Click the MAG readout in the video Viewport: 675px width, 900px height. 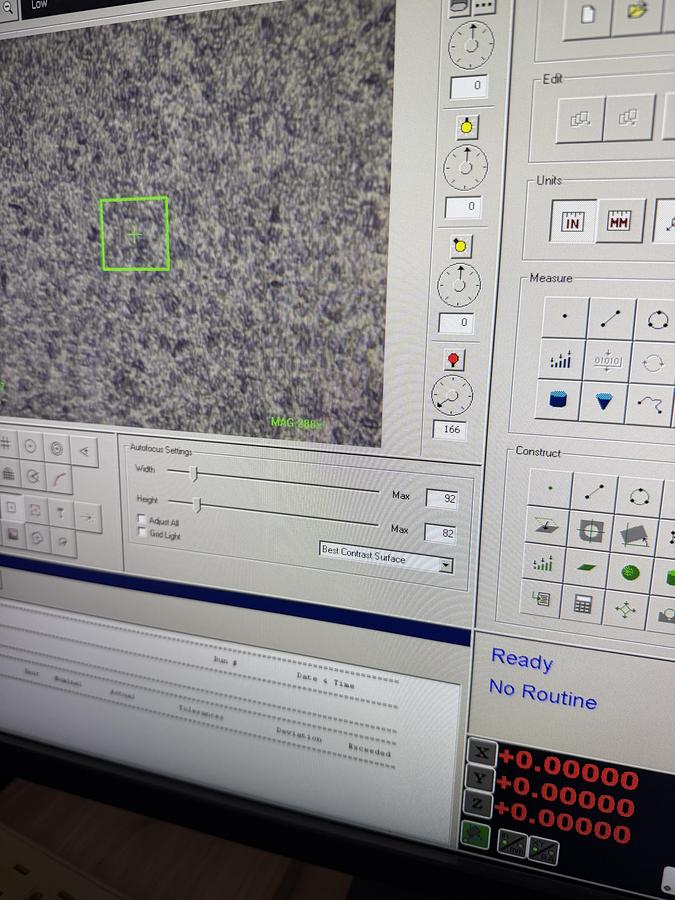pos(296,423)
